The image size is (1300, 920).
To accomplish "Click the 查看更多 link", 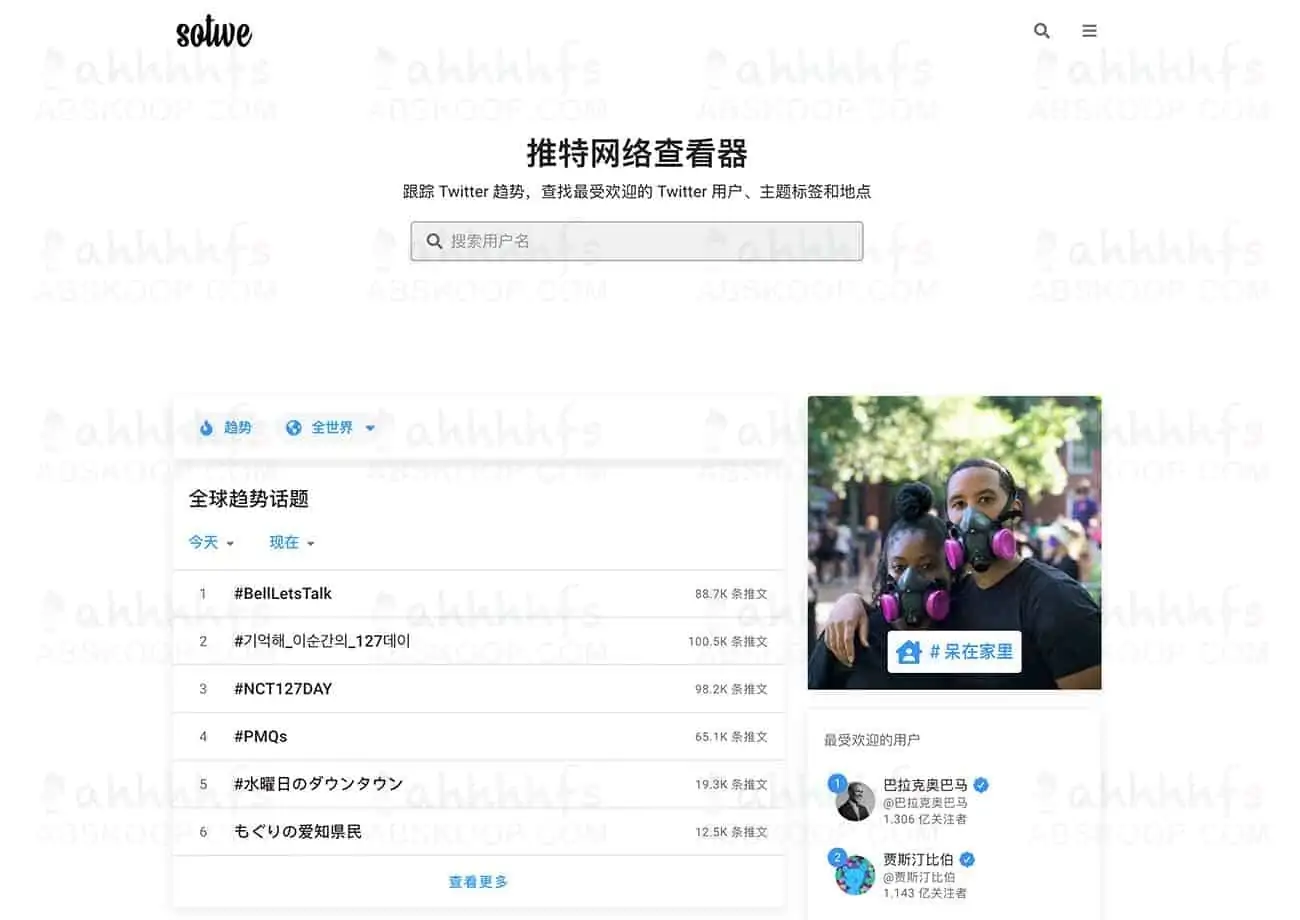I will tap(477, 883).
